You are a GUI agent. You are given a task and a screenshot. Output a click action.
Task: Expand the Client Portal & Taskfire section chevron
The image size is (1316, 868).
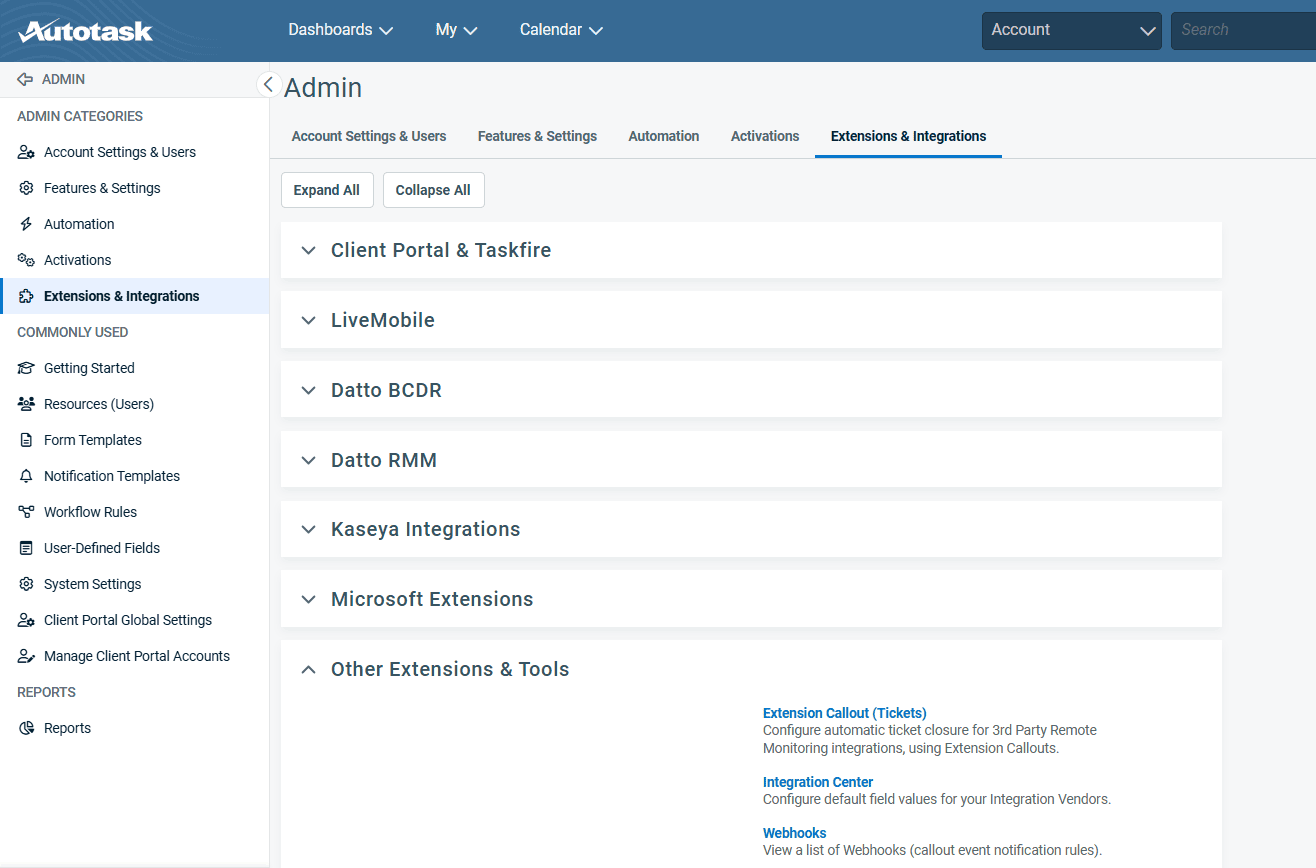pyautogui.click(x=308, y=251)
